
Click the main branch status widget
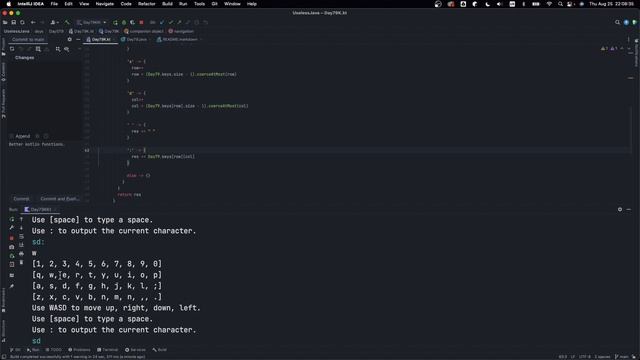tap(622, 357)
